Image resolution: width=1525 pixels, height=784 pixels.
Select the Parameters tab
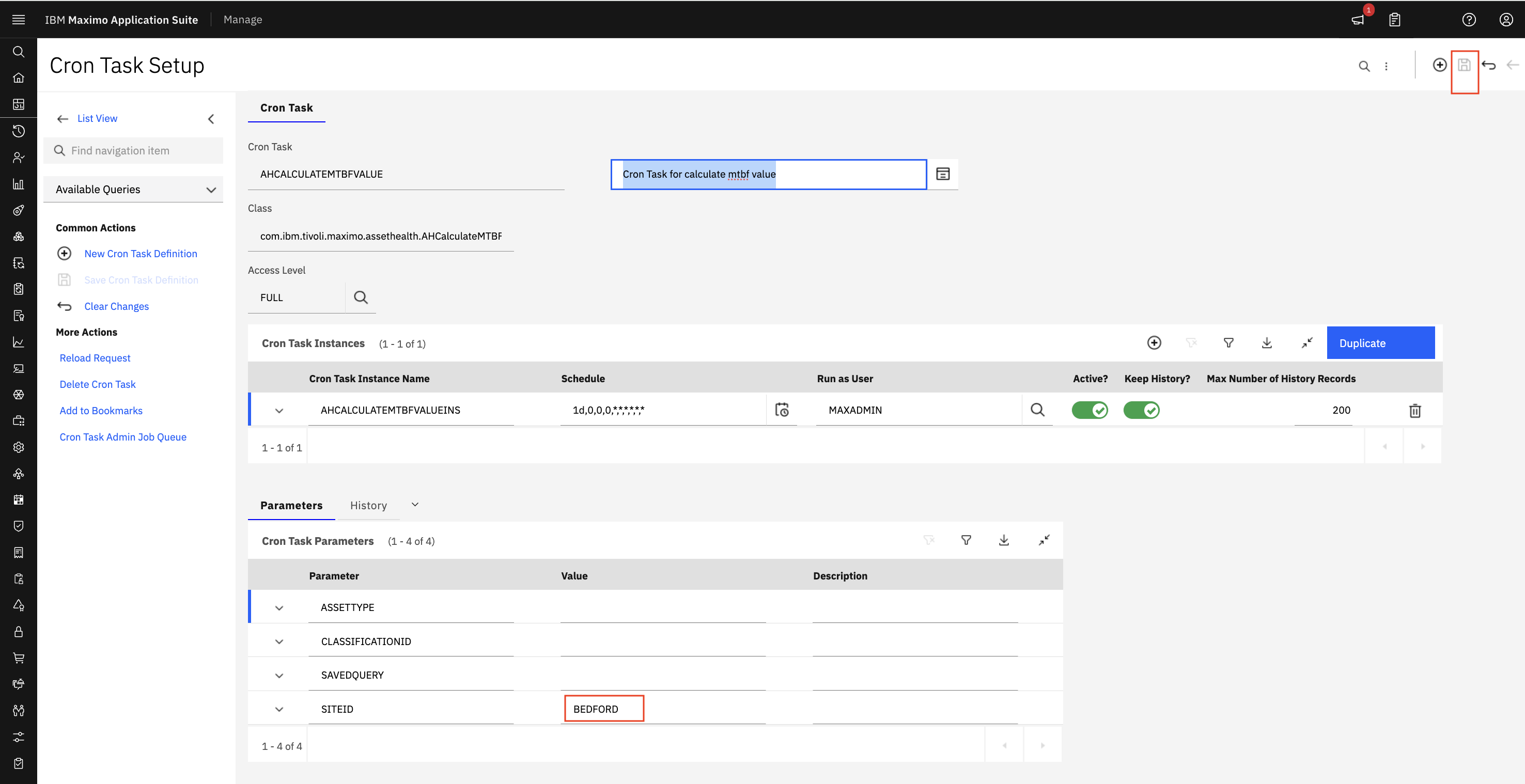pos(290,505)
